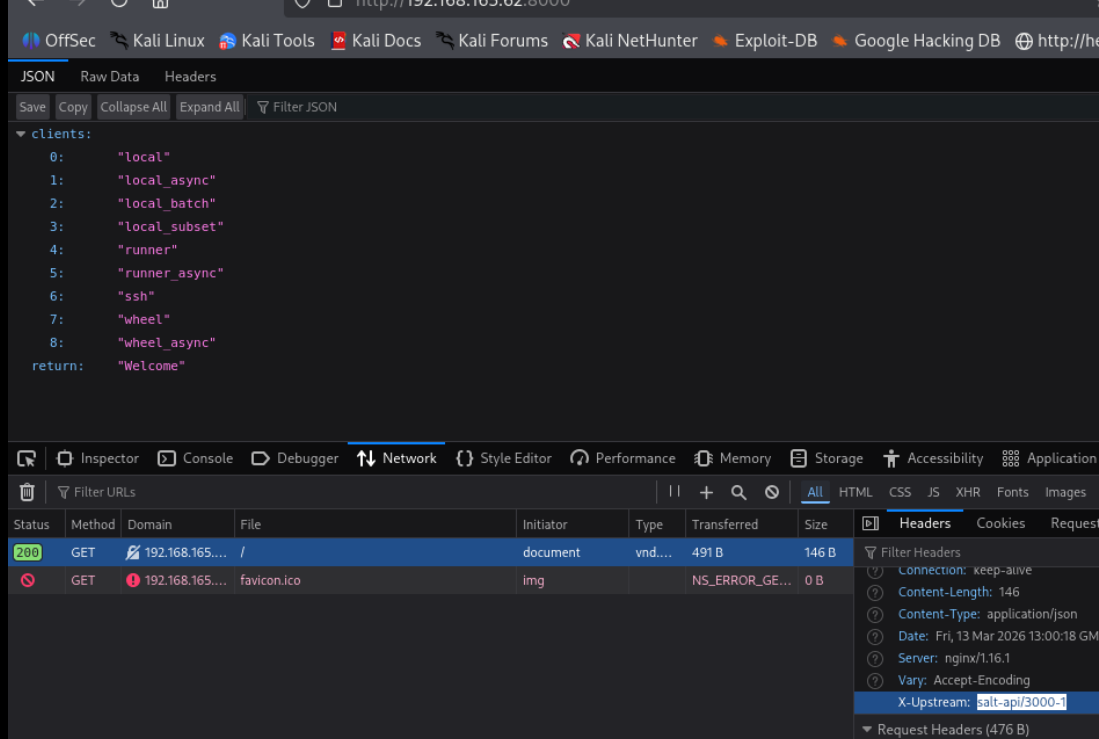Collapse the clients JSON node
Image resolution: width=1099 pixels, height=739 pixels.
21,134
